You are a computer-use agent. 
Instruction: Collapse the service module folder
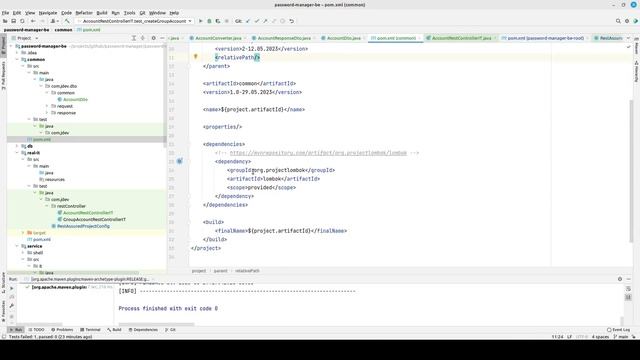click(17, 246)
